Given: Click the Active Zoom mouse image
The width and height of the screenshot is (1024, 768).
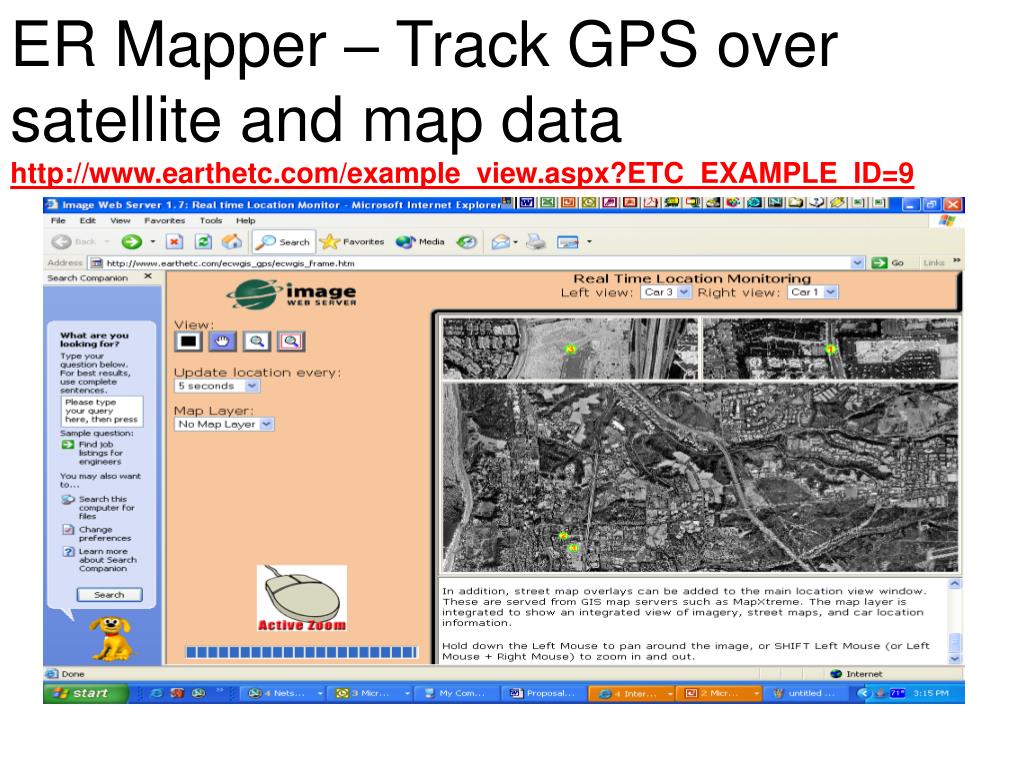Looking at the screenshot, I should pyautogui.click(x=302, y=599).
